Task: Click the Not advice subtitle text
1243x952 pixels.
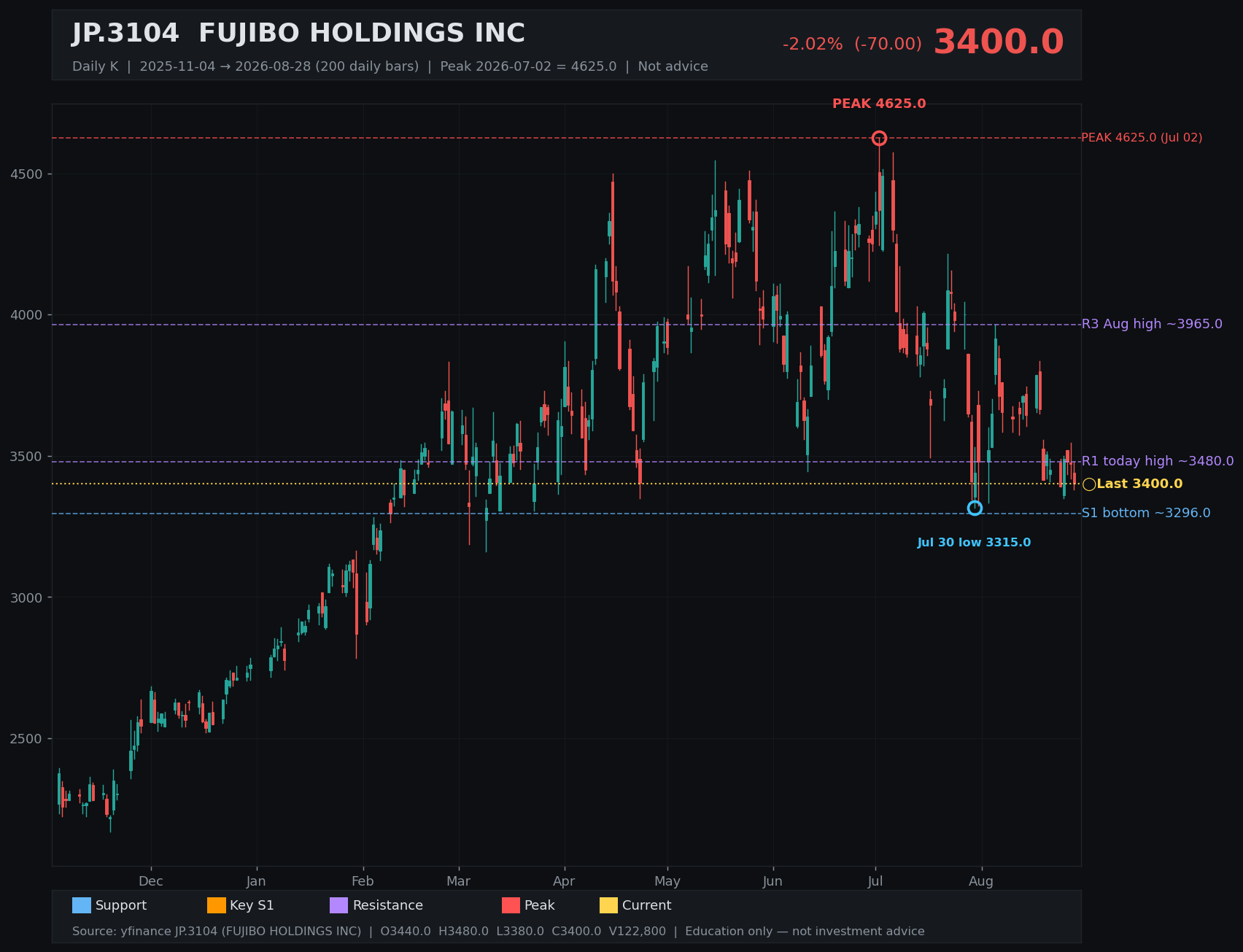Action: [673, 66]
